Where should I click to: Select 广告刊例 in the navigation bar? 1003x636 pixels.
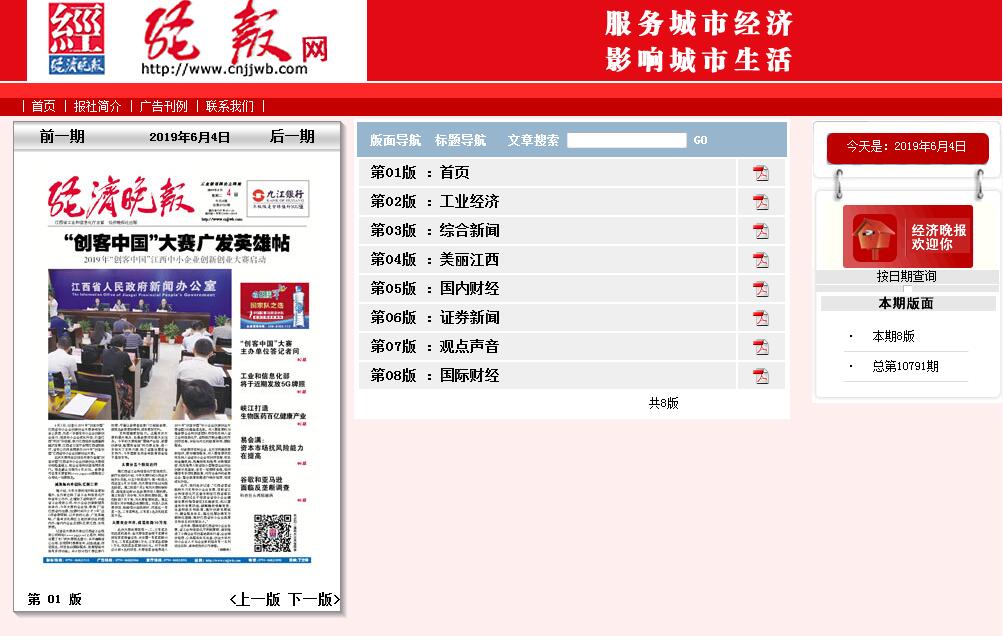(x=163, y=106)
